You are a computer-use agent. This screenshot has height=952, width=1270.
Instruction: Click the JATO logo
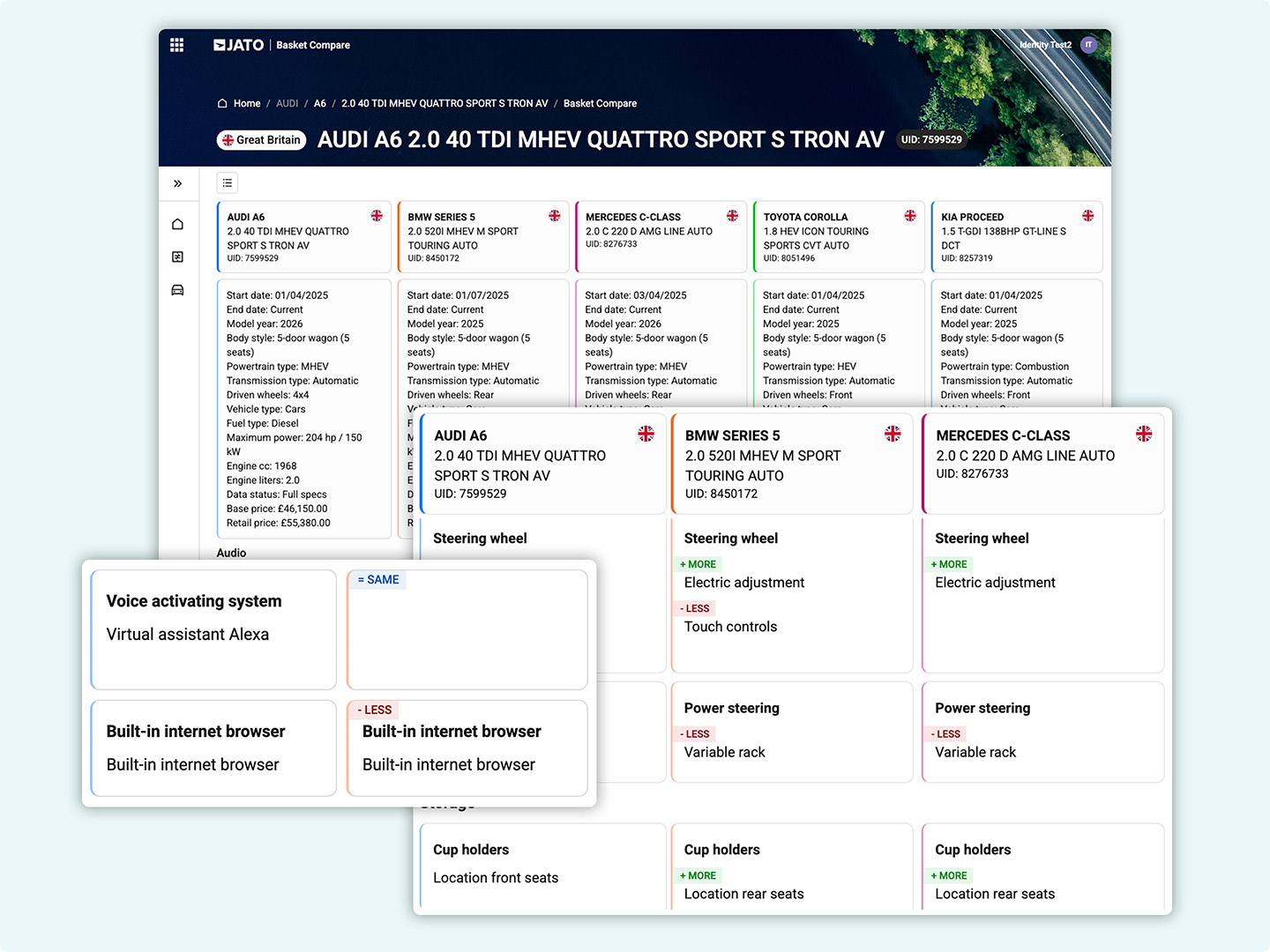[239, 45]
